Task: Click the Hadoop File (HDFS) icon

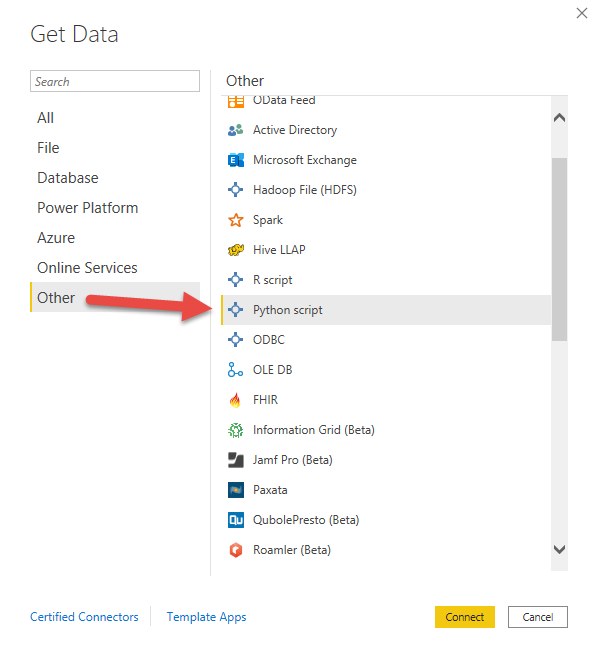Action: 235,190
